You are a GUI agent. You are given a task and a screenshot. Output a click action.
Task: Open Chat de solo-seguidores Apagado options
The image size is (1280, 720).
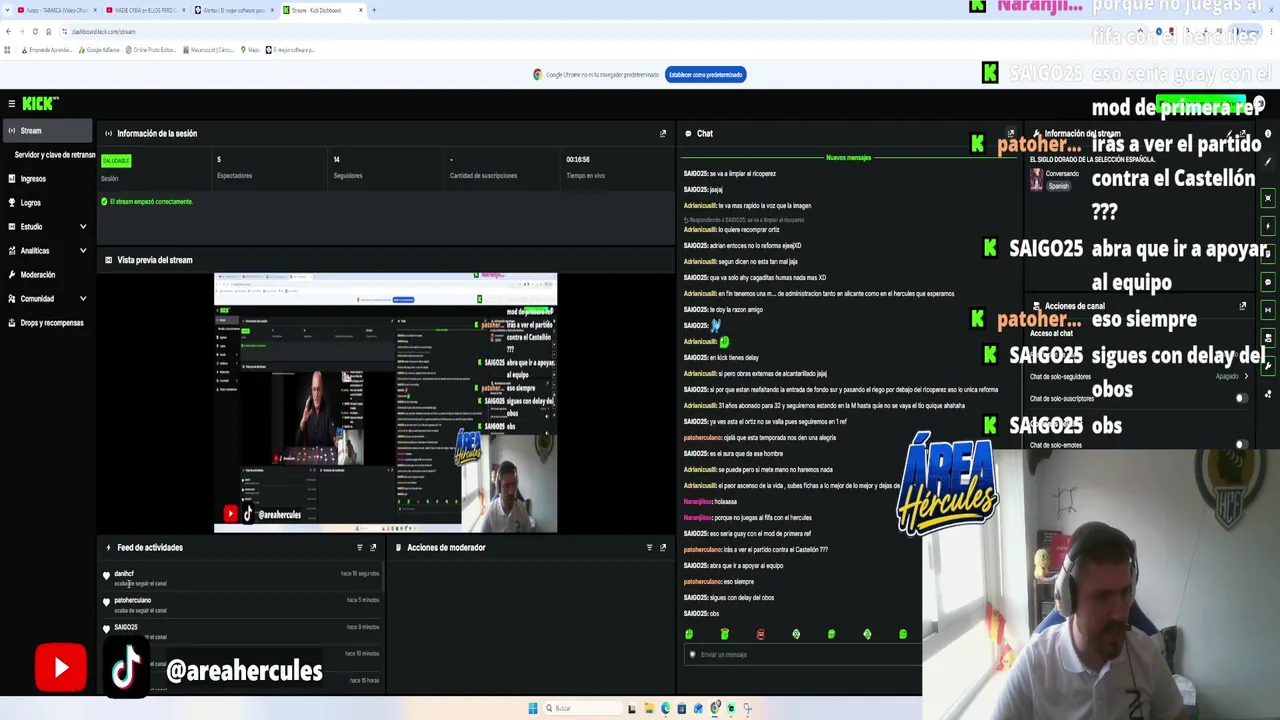(1232, 376)
